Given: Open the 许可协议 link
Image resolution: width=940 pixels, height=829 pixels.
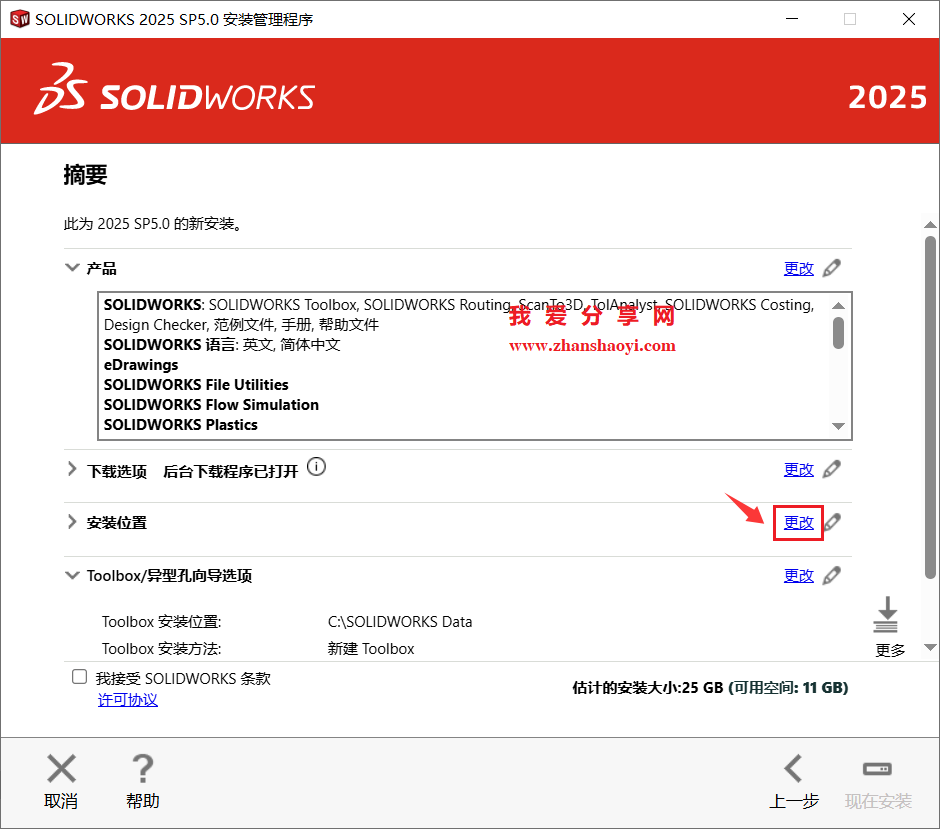Looking at the screenshot, I should point(128,700).
